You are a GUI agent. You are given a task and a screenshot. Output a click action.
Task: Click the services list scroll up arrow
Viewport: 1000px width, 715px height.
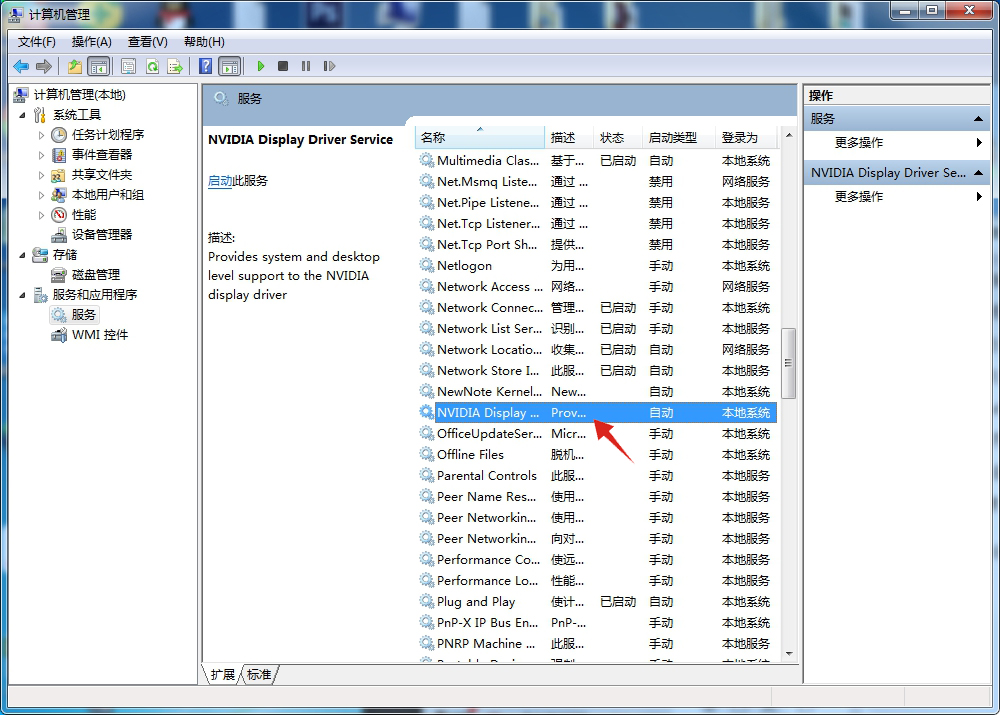pyautogui.click(x=789, y=135)
